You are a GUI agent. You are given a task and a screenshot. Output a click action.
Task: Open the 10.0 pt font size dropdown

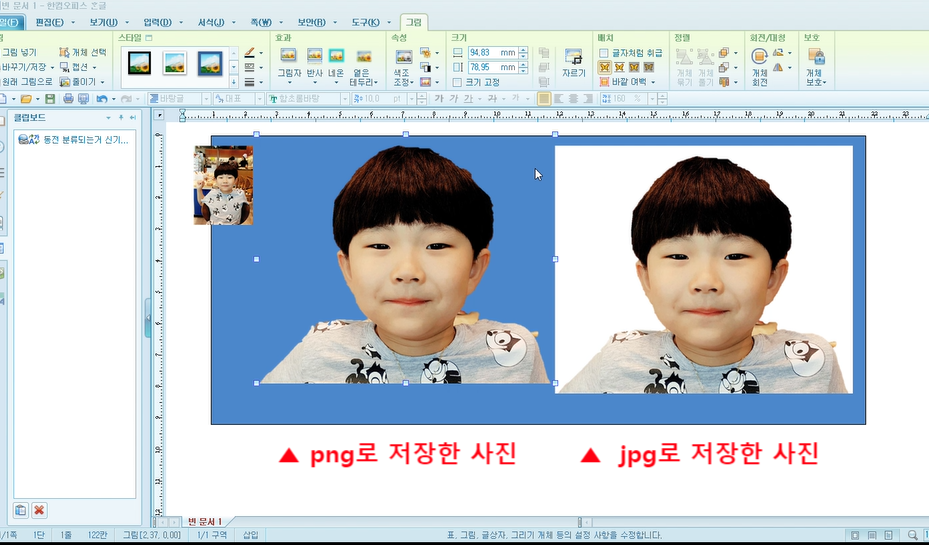click(x=411, y=99)
